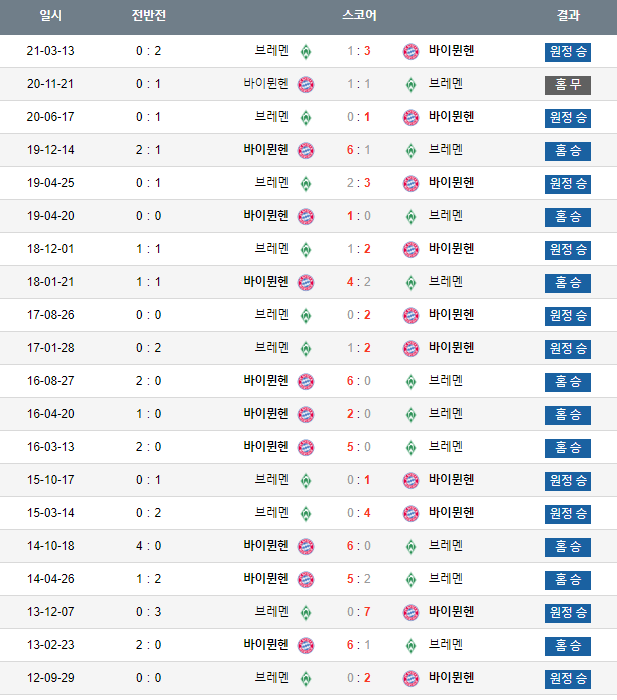Open the Bremen logo in the 15-03-14 match
The image size is (617, 700).
pos(306,513)
